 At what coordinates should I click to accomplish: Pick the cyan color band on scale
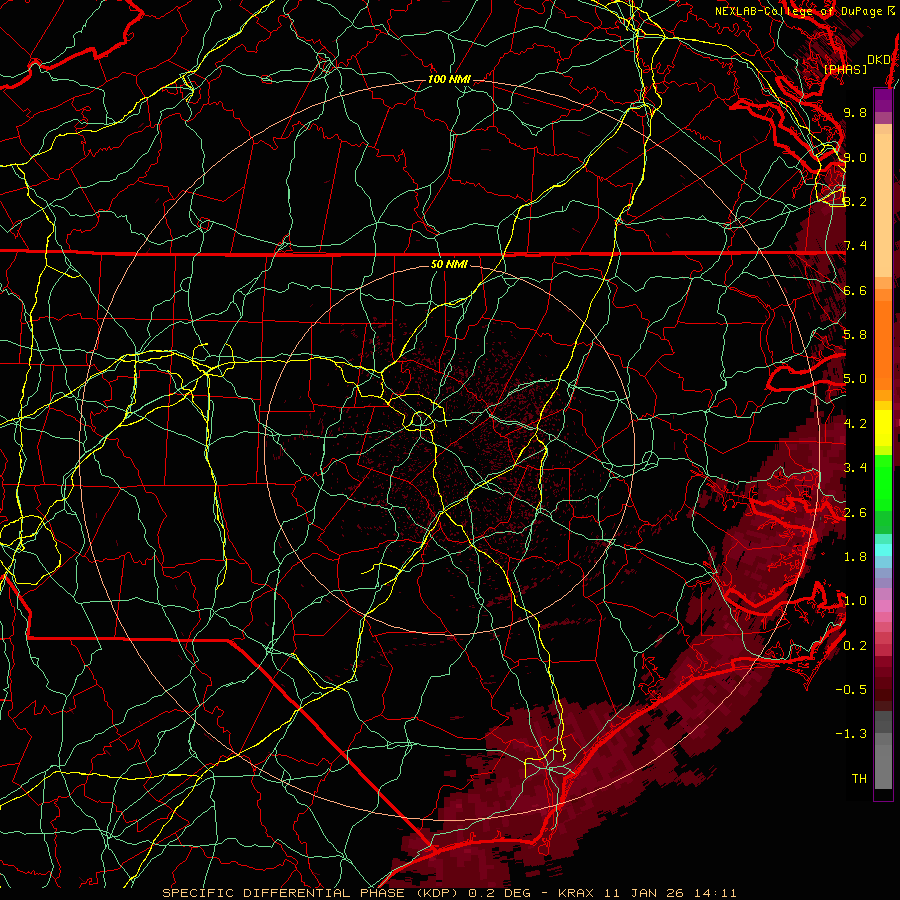click(883, 550)
